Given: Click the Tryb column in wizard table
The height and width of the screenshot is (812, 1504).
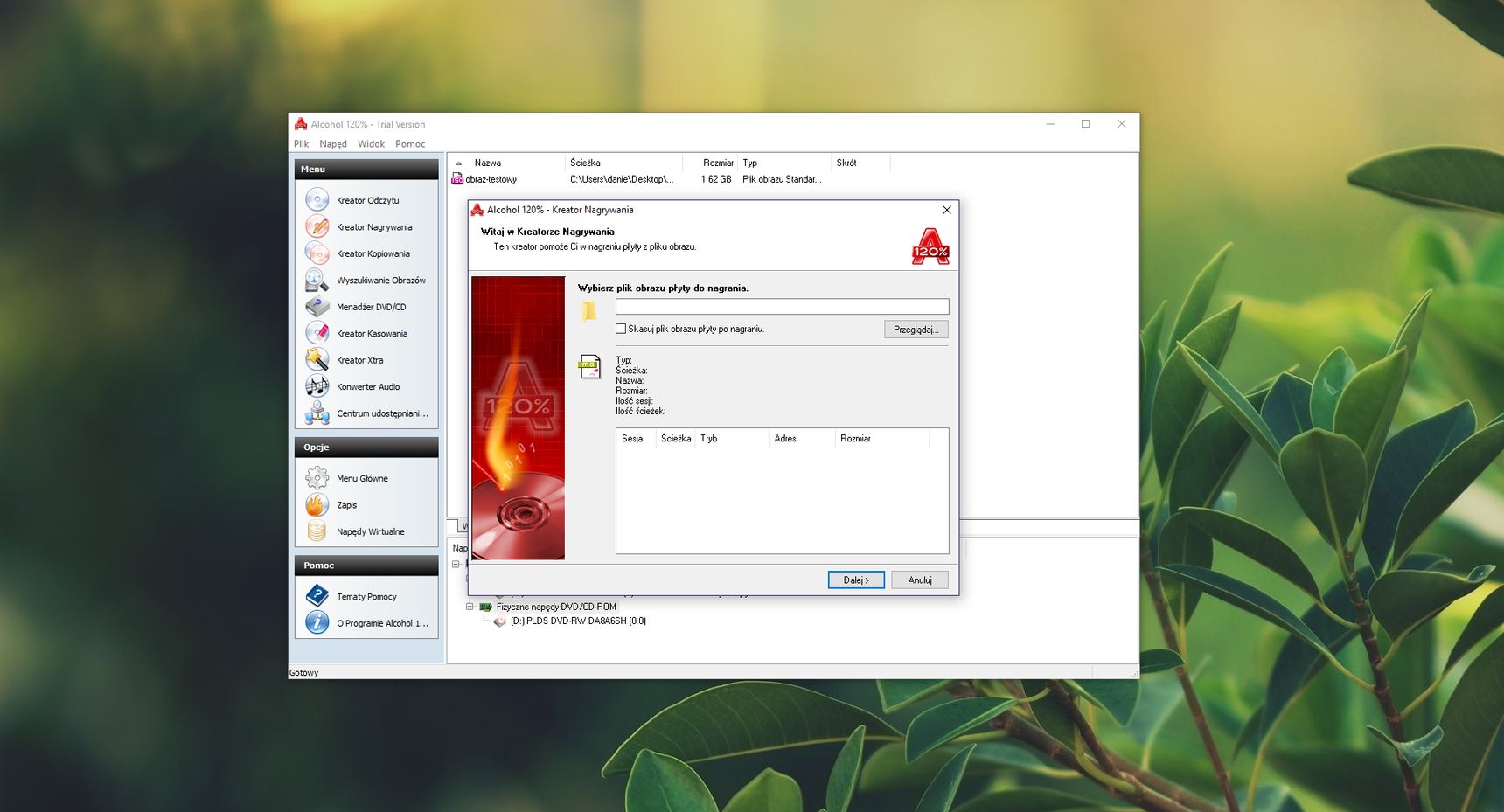Looking at the screenshot, I should coord(732,439).
